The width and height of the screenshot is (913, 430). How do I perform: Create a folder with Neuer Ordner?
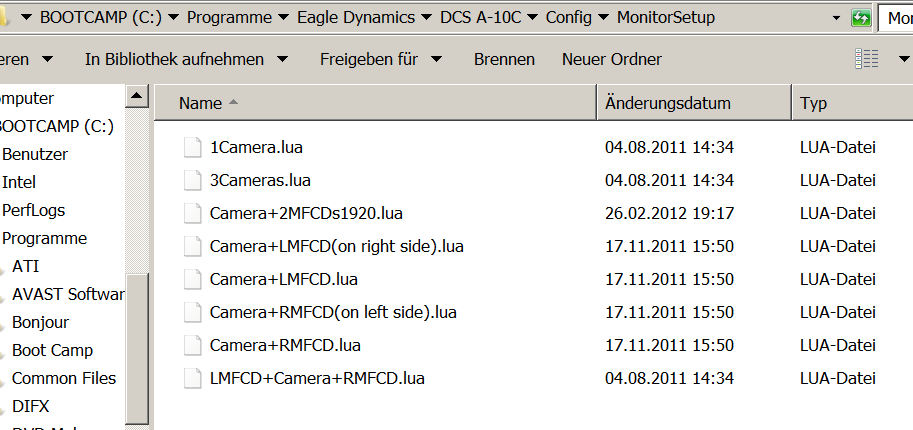tap(611, 59)
